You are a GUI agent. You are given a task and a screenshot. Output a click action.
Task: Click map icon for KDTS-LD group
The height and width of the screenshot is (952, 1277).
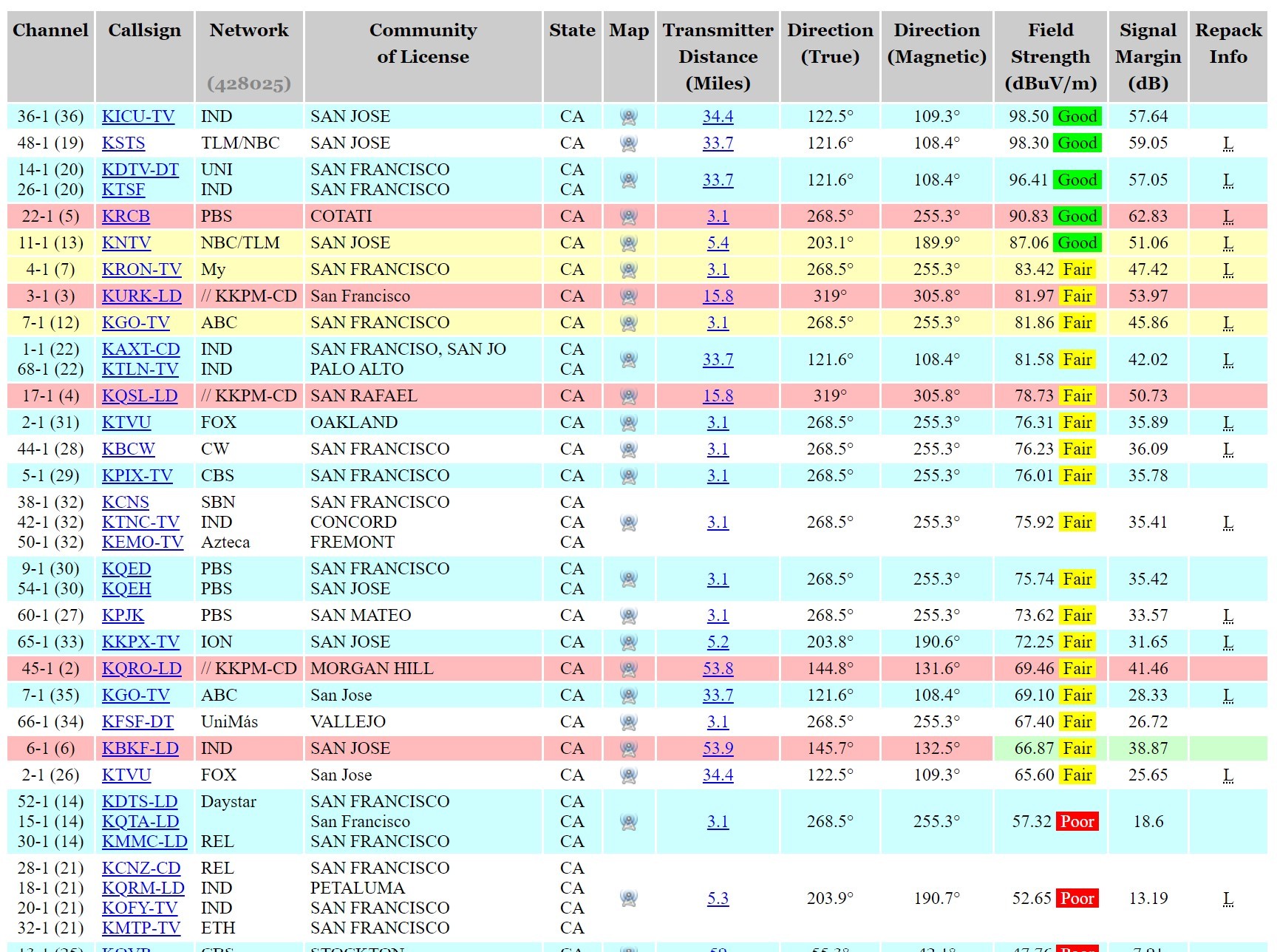coord(629,822)
